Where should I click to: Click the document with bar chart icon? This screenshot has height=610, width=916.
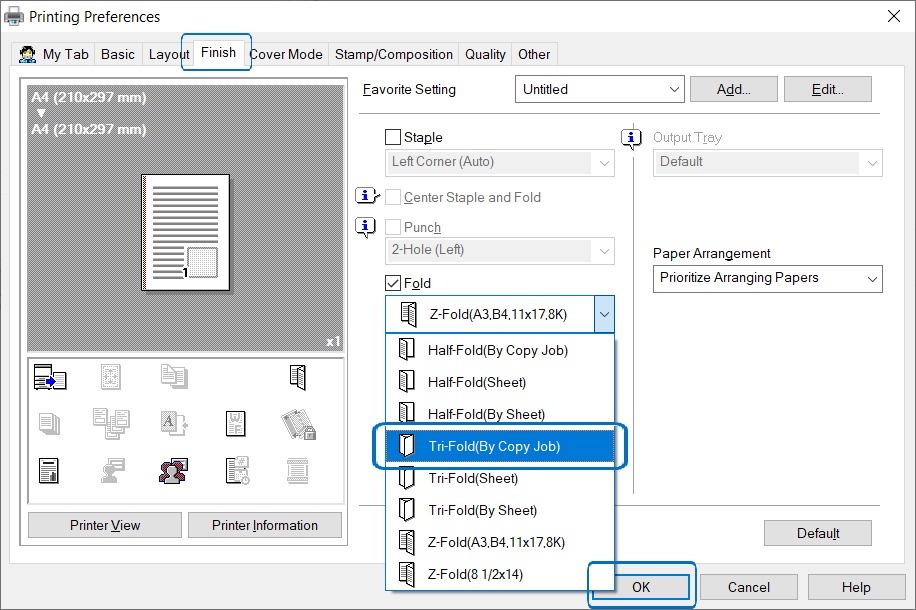point(49,470)
